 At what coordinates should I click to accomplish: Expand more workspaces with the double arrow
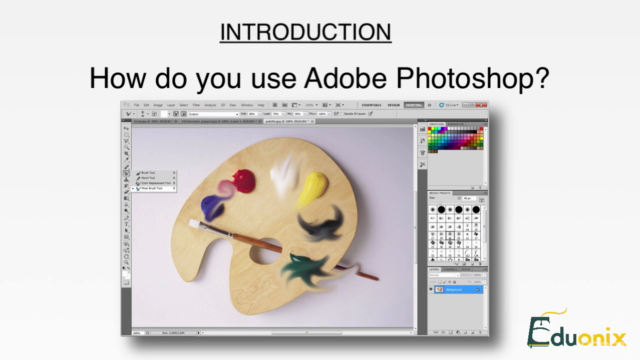coord(429,105)
